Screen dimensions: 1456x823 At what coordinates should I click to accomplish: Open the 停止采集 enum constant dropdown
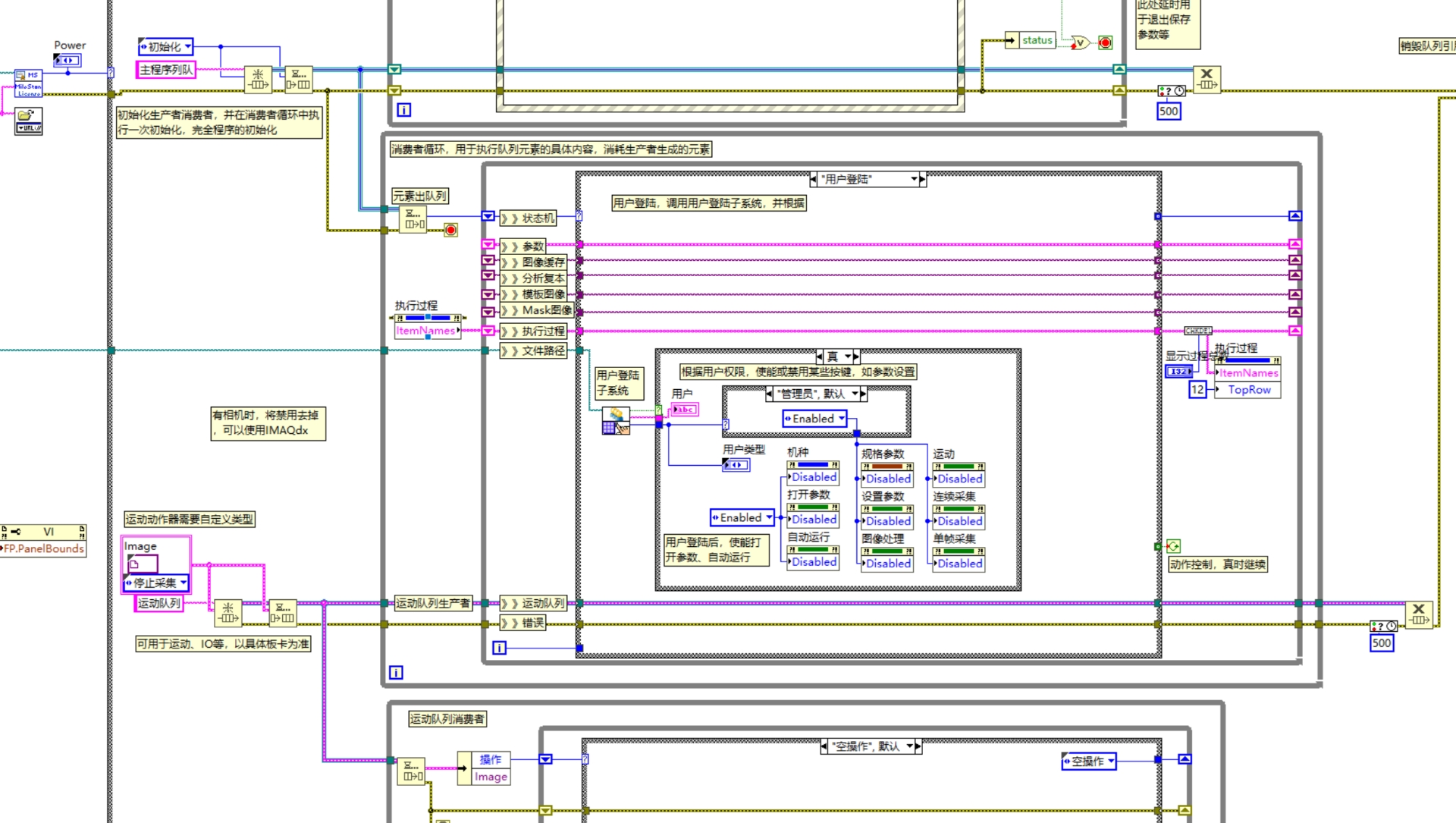point(183,583)
